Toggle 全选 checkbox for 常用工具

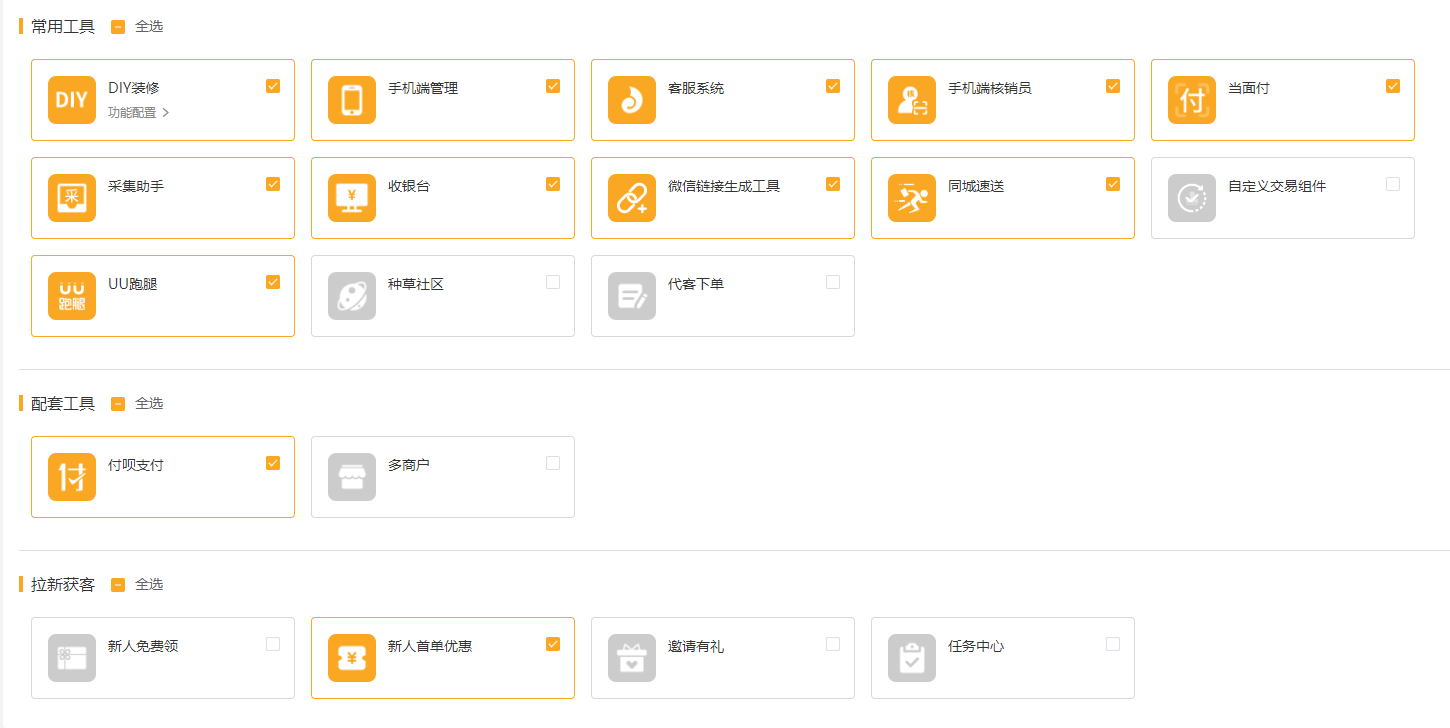pyautogui.click(x=118, y=27)
